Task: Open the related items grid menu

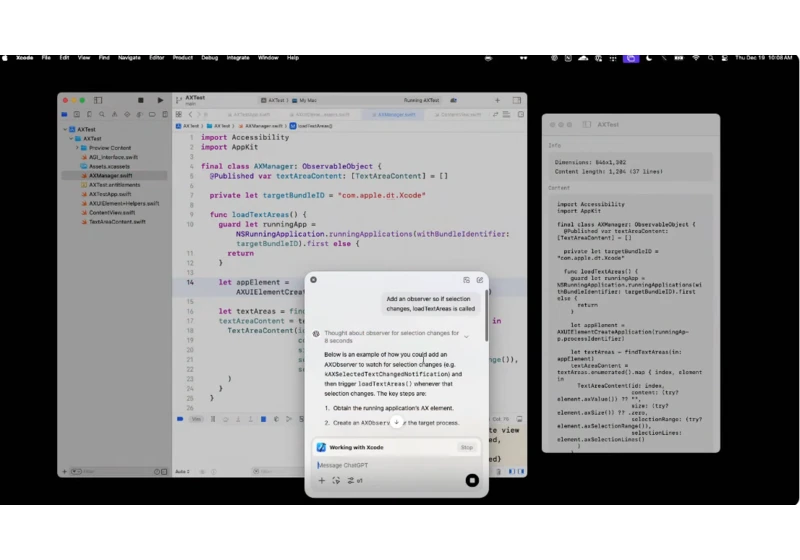Action: (x=179, y=114)
